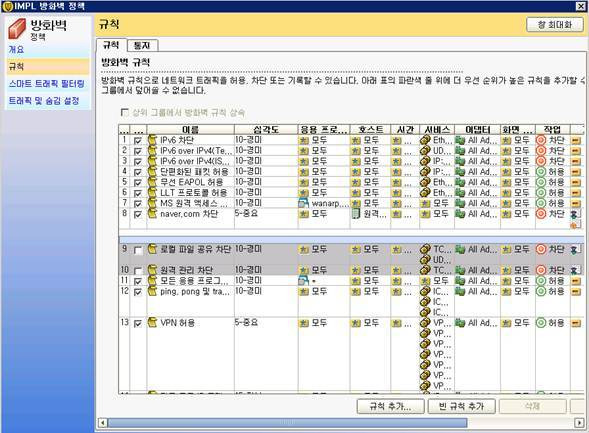Click the 창 최대화 button
This screenshot has width=589, height=433.
click(555, 25)
